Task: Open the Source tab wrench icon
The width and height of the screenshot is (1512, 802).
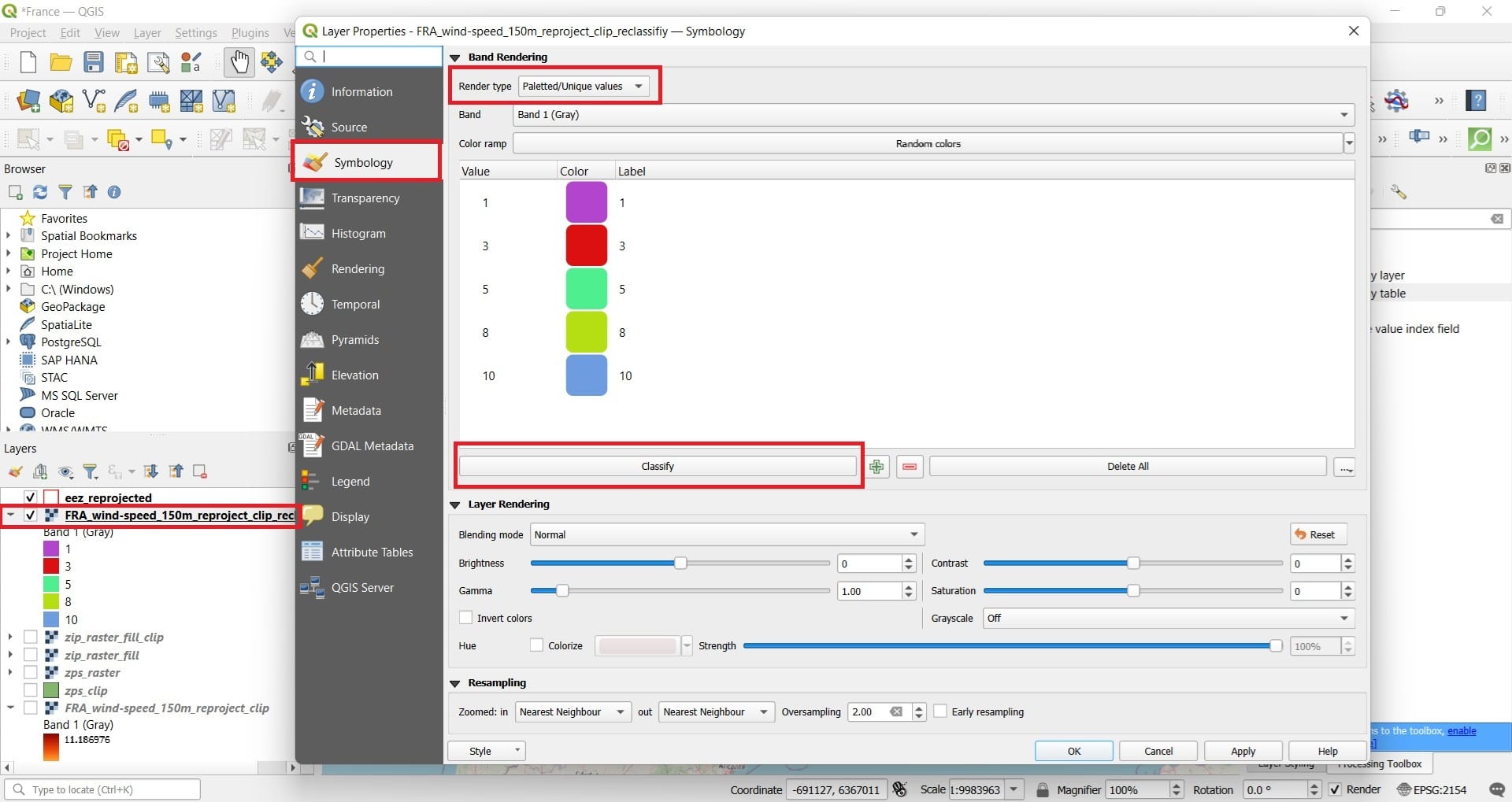Action: point(313,127)
